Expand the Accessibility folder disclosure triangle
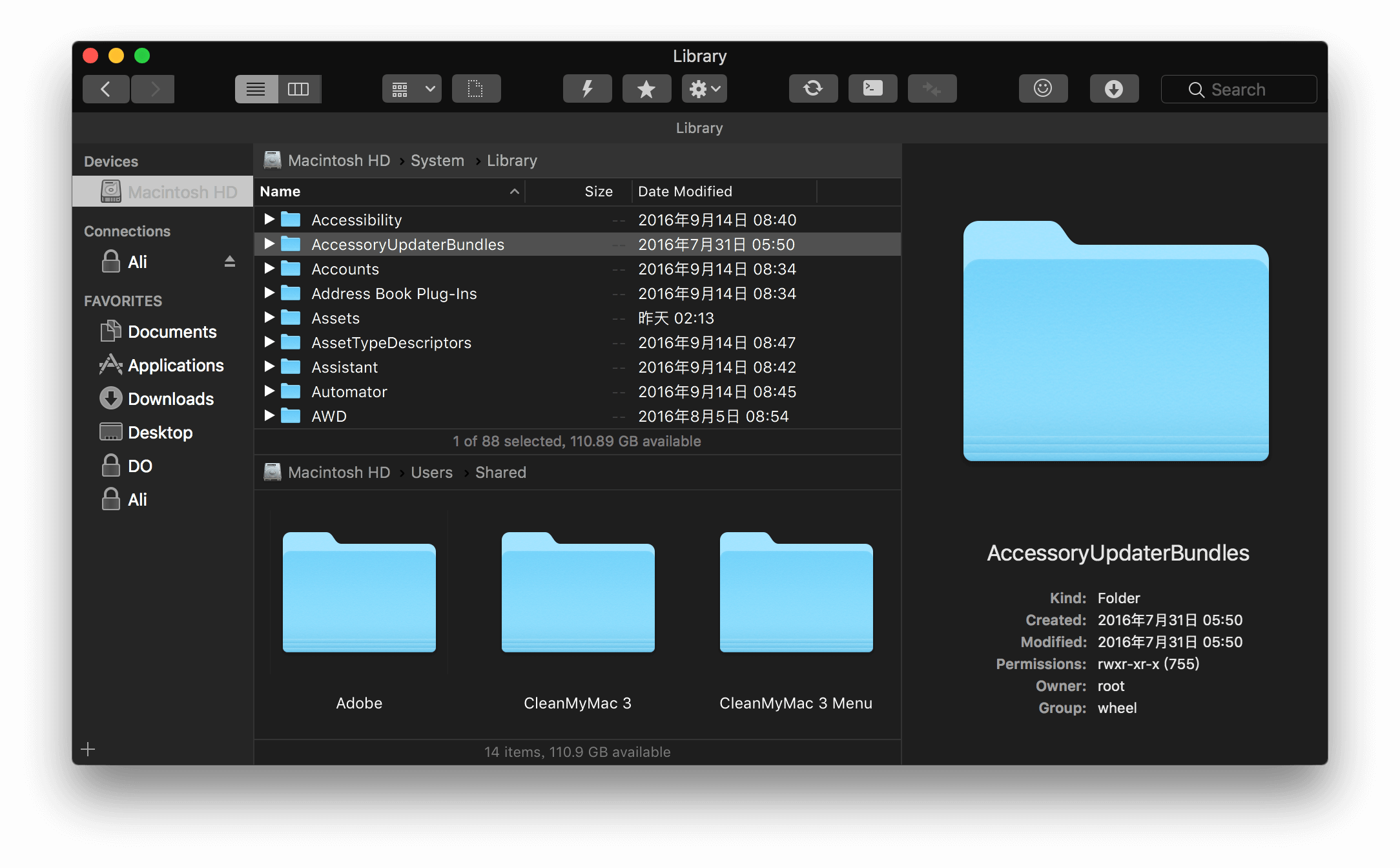The width and height of the screenshot is (1400, 868). coord(269,220)
